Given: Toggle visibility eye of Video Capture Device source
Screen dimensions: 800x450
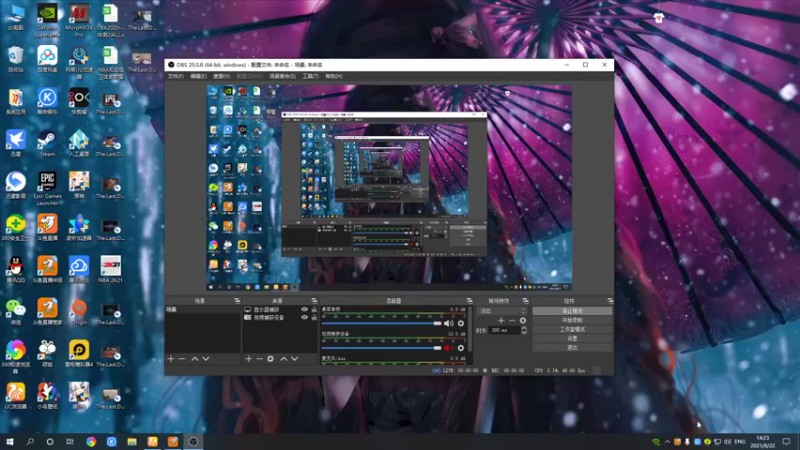Looking at the screenshot, I should [304, 317].
